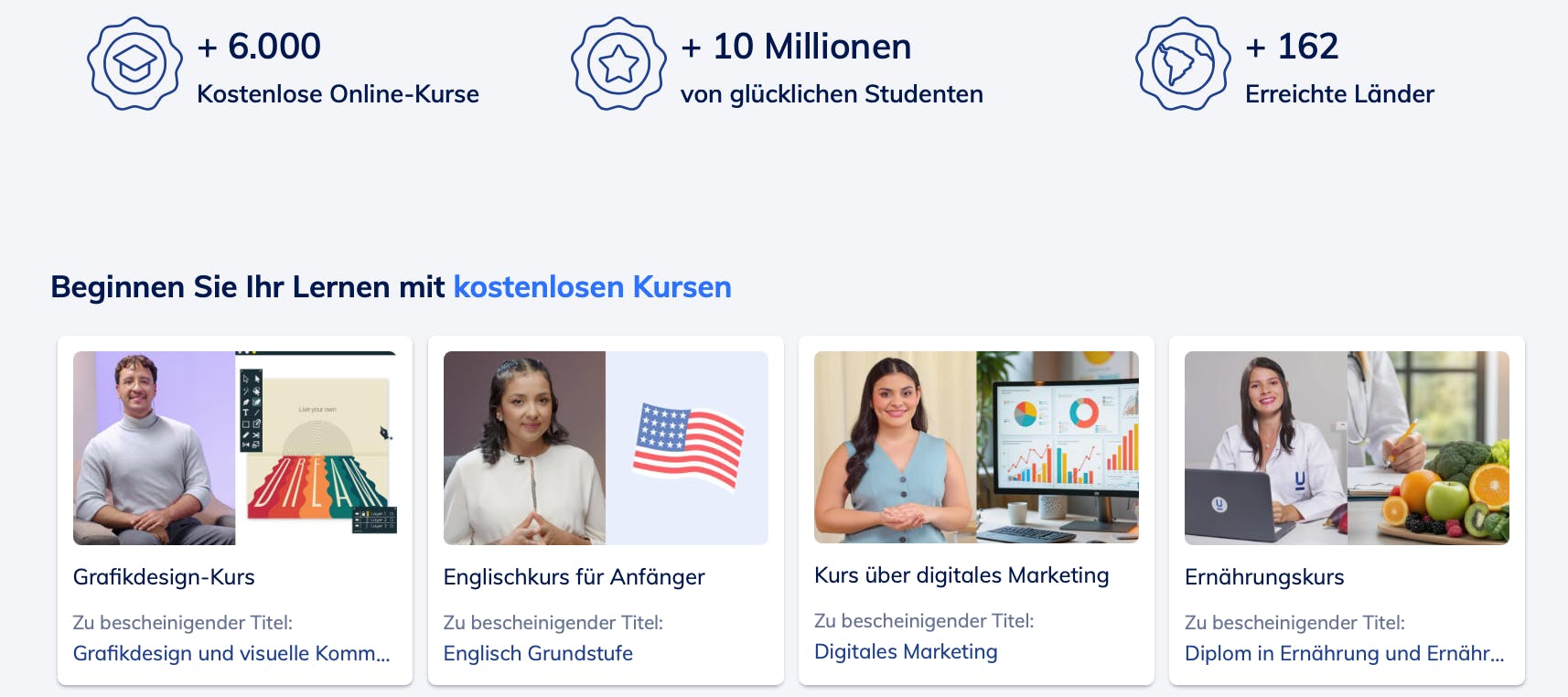The width and height of the screenshot is (1568, 697).
Task: Open the Ernährungskurs title link
Action: coord(1264,577)
